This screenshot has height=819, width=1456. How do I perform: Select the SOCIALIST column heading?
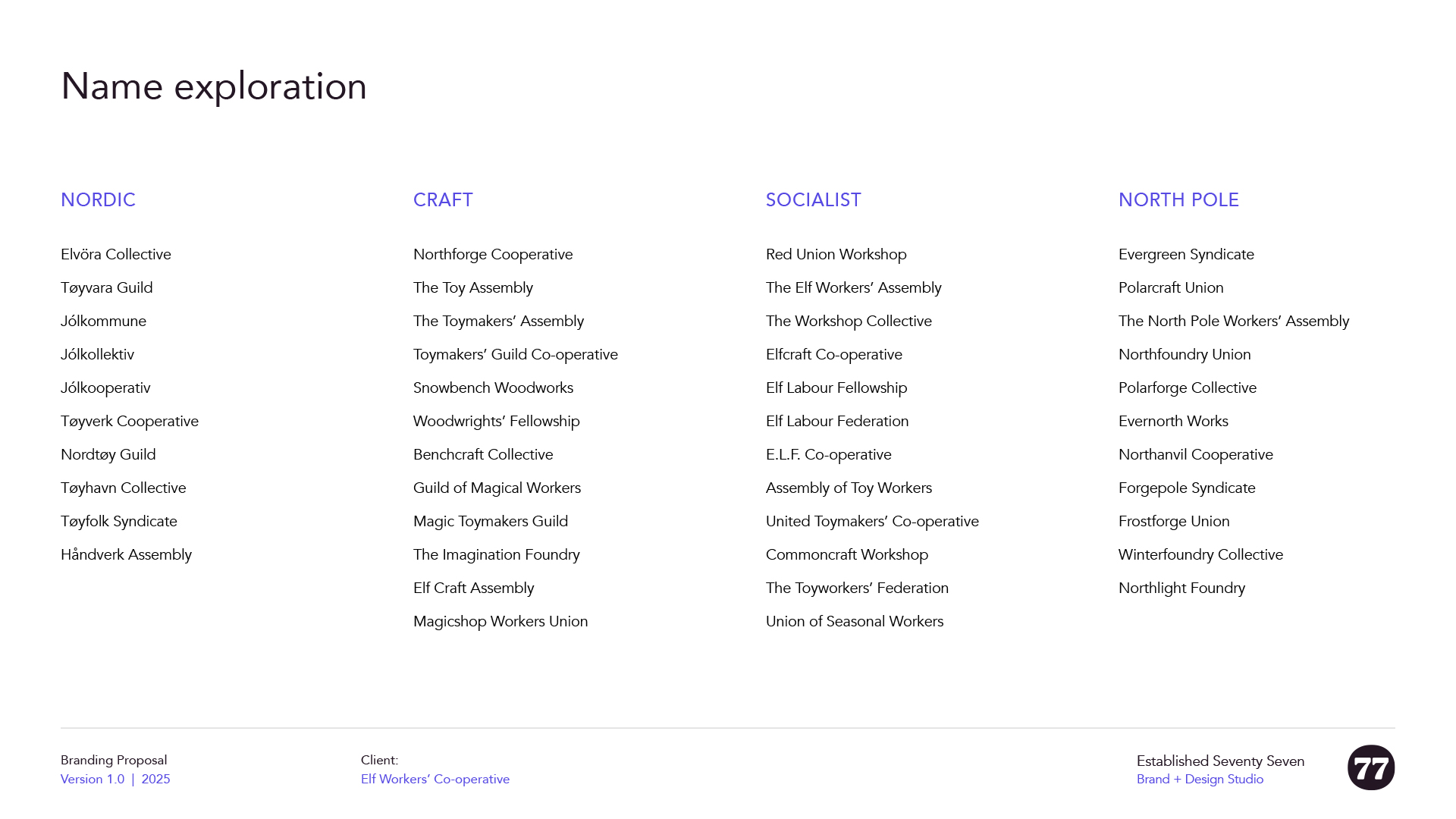coord(813,199)
